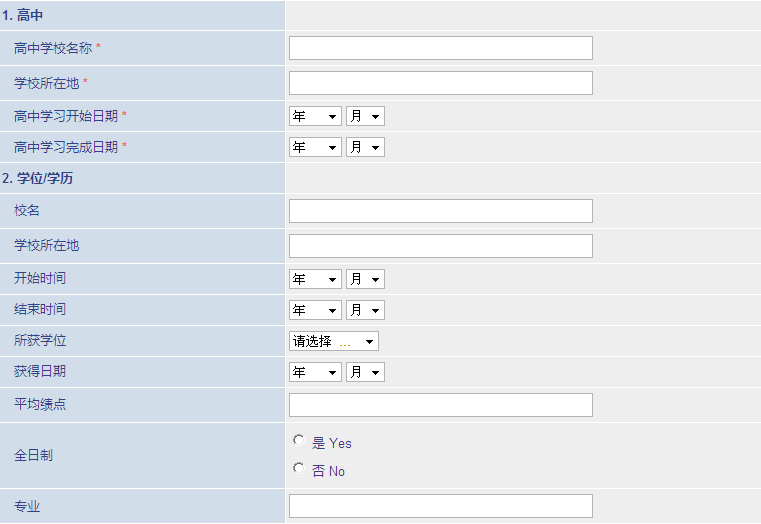This screenshot has height=524, width=761.
Task: Open the month dropdown for 高中学习开始日期
Action: 365,116
